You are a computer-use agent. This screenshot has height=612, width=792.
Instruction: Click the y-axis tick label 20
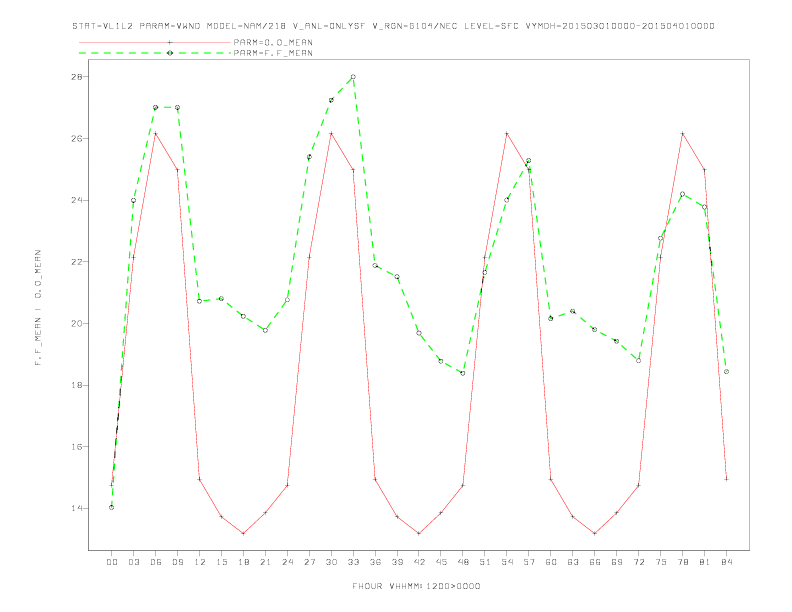point(76,323)
